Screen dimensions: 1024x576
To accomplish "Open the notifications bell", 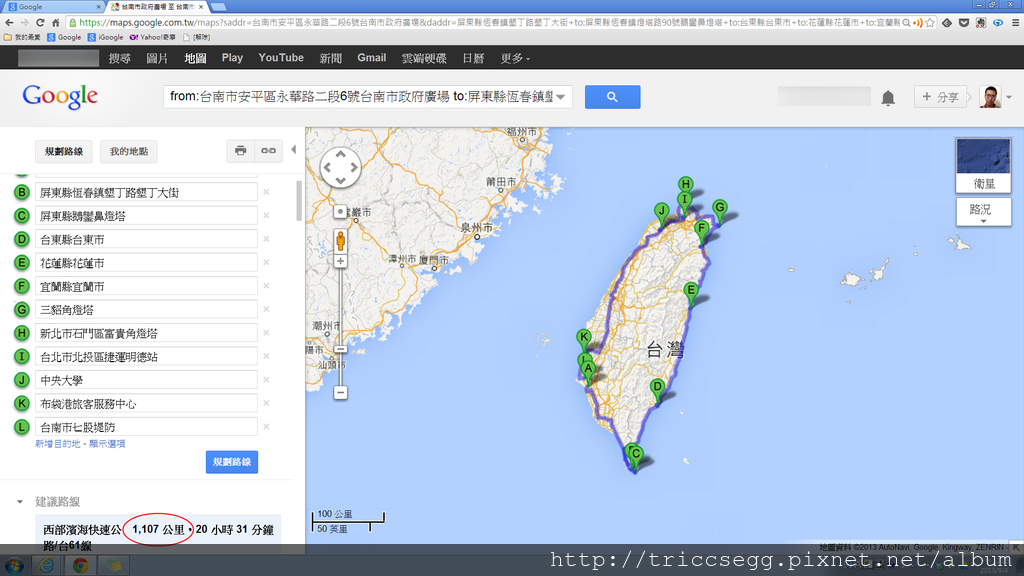I will tap(888, 98).
